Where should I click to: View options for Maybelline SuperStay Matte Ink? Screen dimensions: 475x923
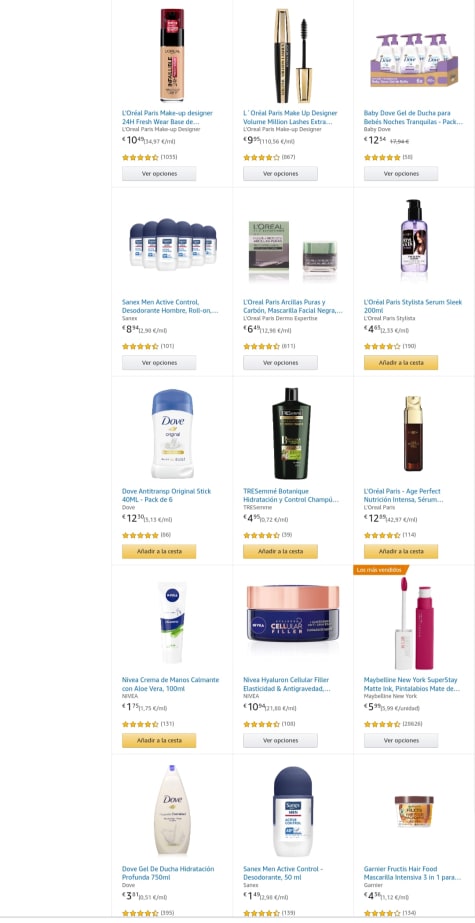pos(401,741)
